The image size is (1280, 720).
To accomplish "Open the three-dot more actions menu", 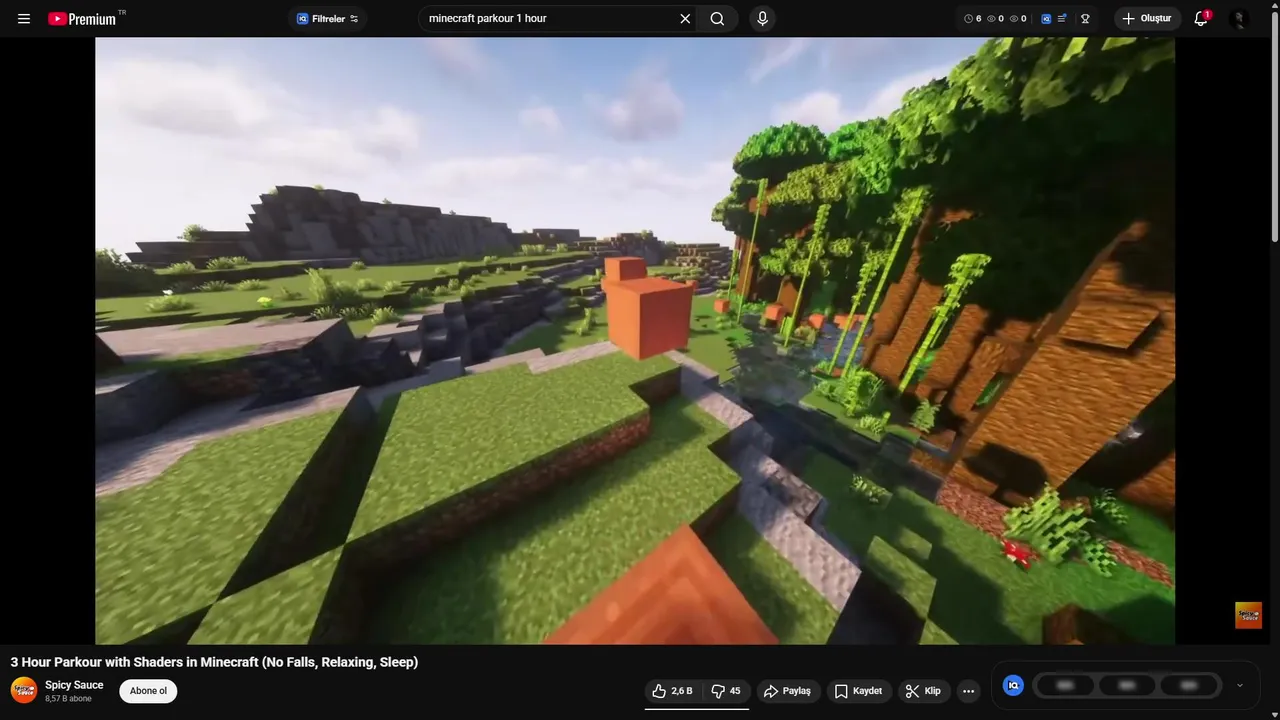I will click(968, 691).
